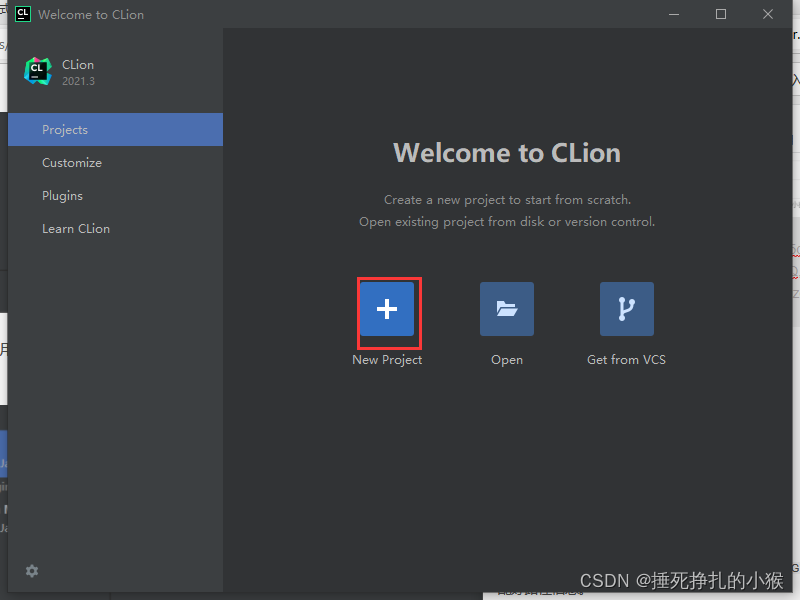800x600 pixels.
Task: Switch to the Customize tab
Action: click(x=115, y=163)
